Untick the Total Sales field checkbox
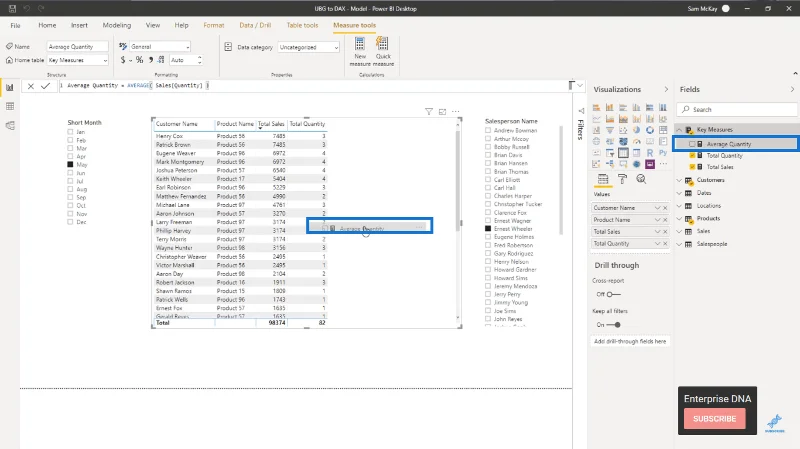800x449 pixels. tap(692, 167)
